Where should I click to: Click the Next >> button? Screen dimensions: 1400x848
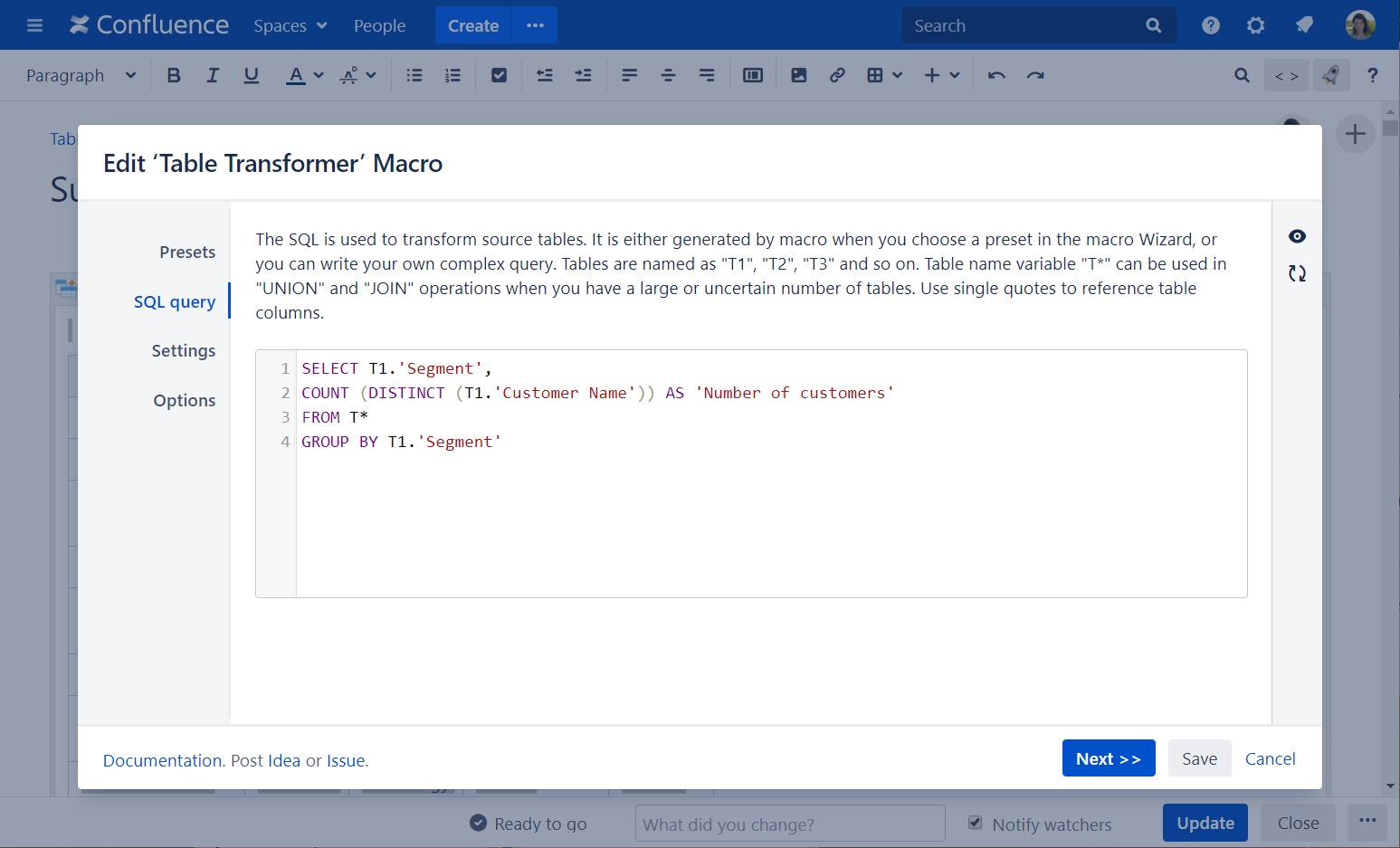point(1108,758)
